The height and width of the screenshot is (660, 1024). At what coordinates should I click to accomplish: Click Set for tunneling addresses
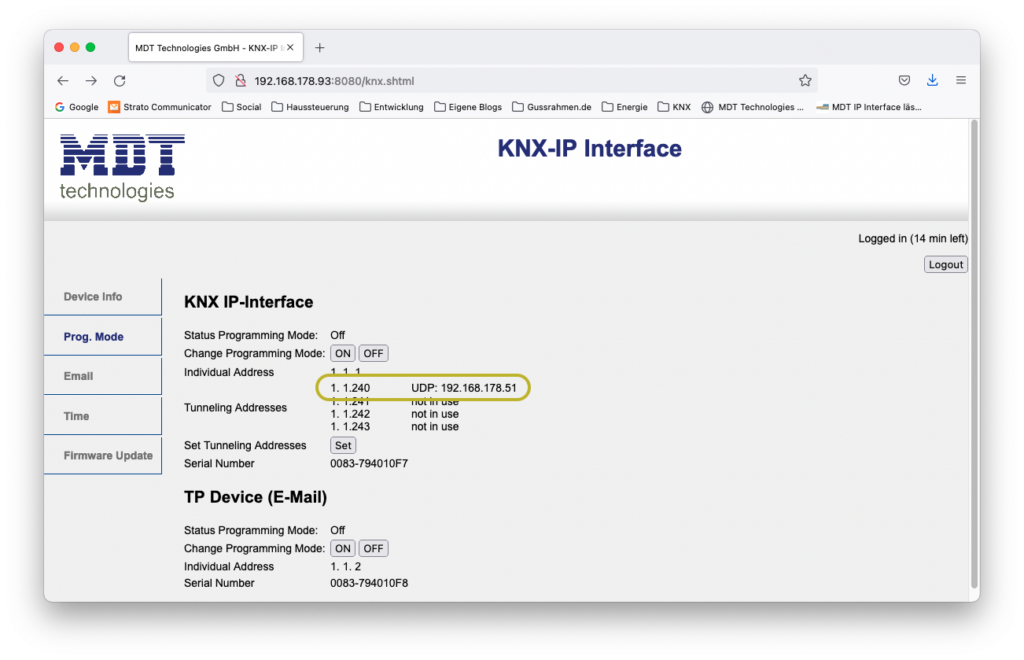tap(343, 445)
